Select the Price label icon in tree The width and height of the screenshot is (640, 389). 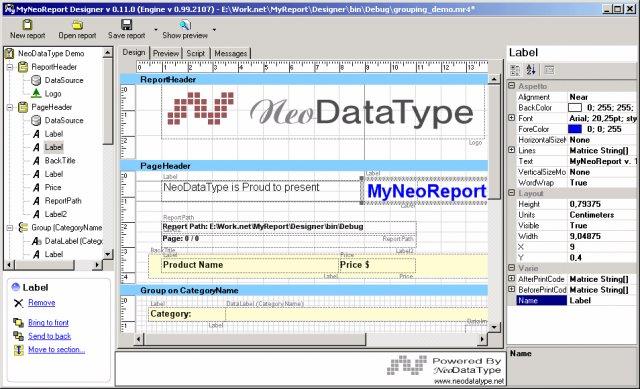coord(36,188)
